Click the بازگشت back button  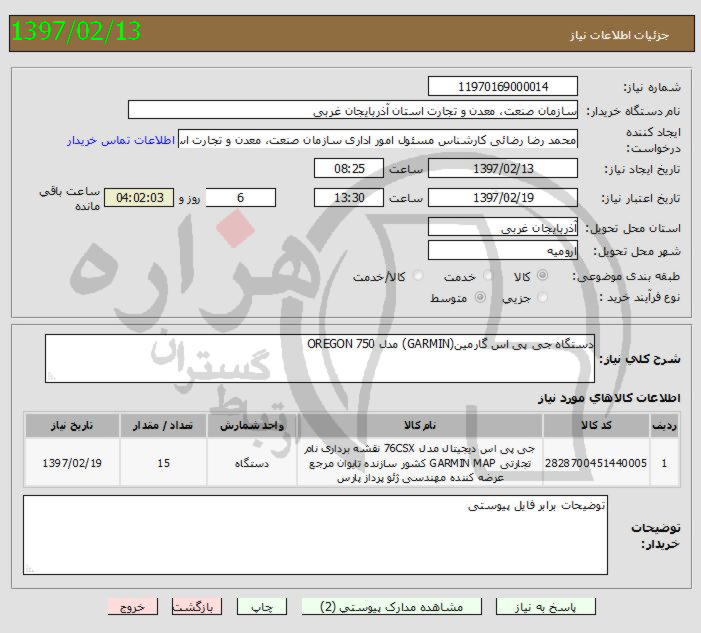click(197, 607)
